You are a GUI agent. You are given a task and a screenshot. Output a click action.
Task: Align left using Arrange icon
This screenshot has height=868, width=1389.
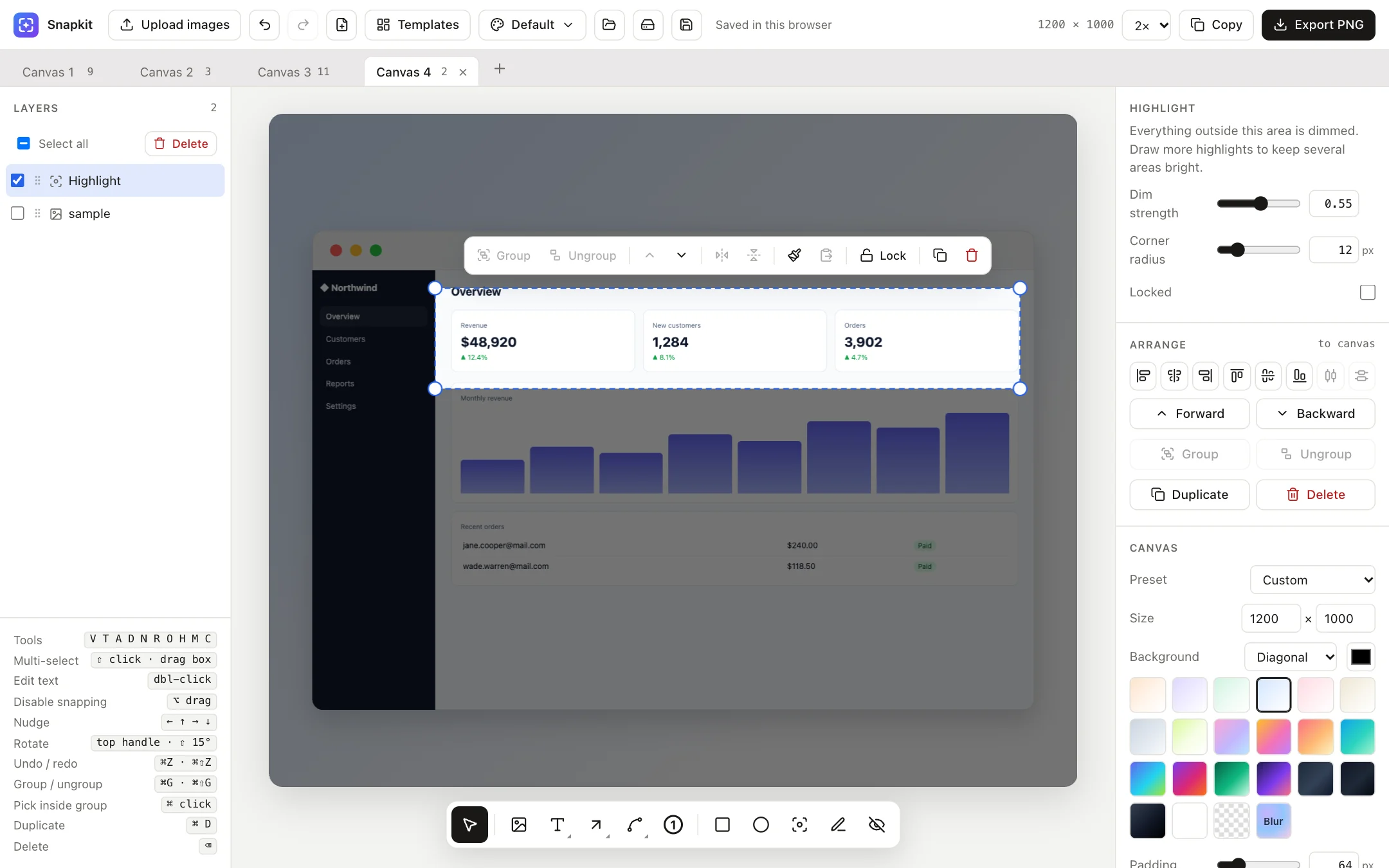click(1143, 375)
